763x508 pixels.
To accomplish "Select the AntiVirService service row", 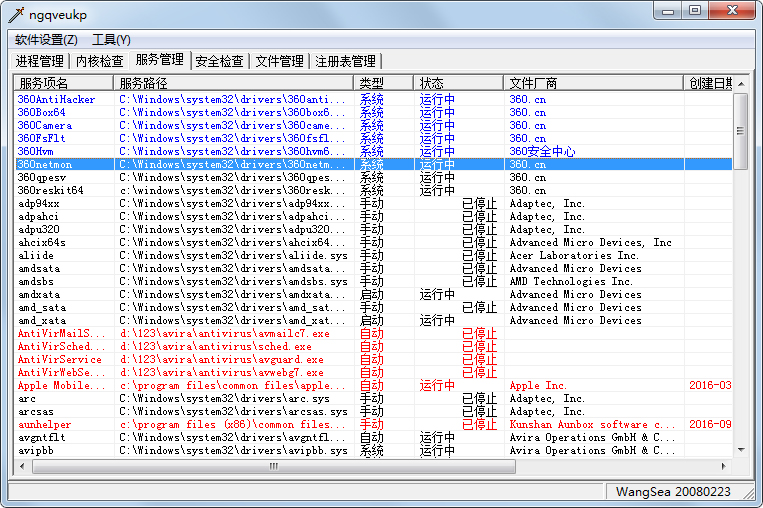I will click(60, 360).
